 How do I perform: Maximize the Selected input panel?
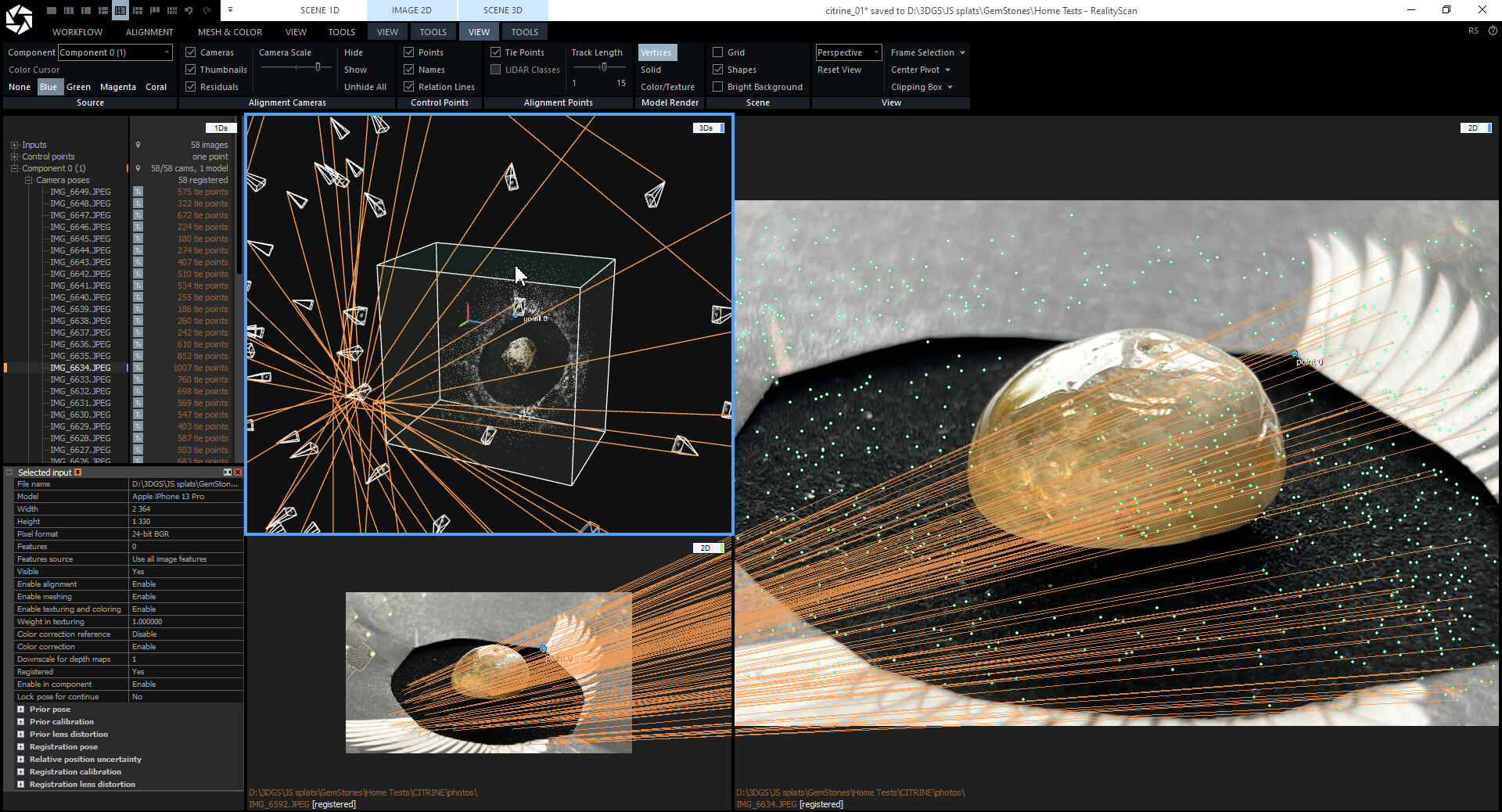[228, 472]
